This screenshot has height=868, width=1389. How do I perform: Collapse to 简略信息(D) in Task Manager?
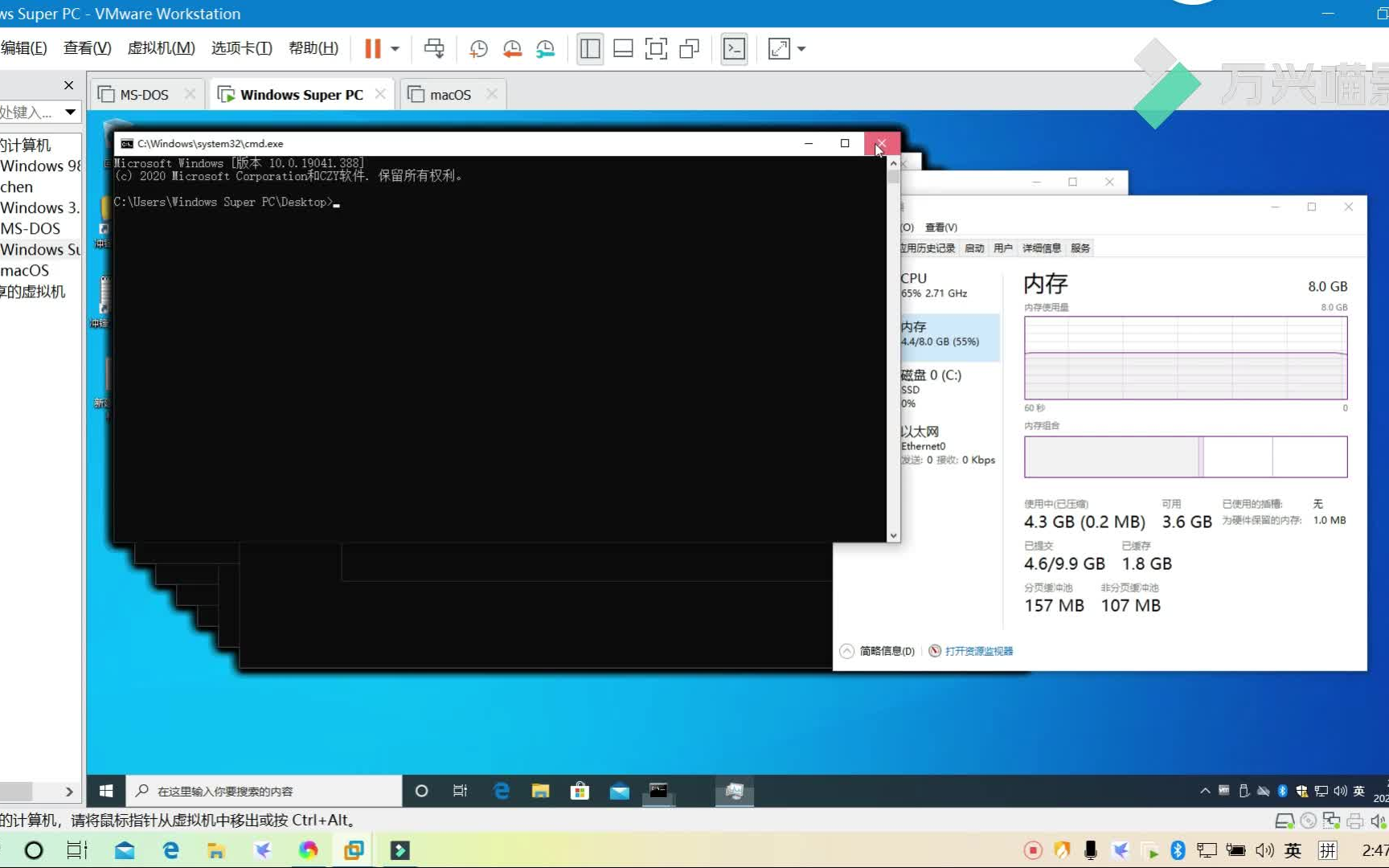point(878,651)
